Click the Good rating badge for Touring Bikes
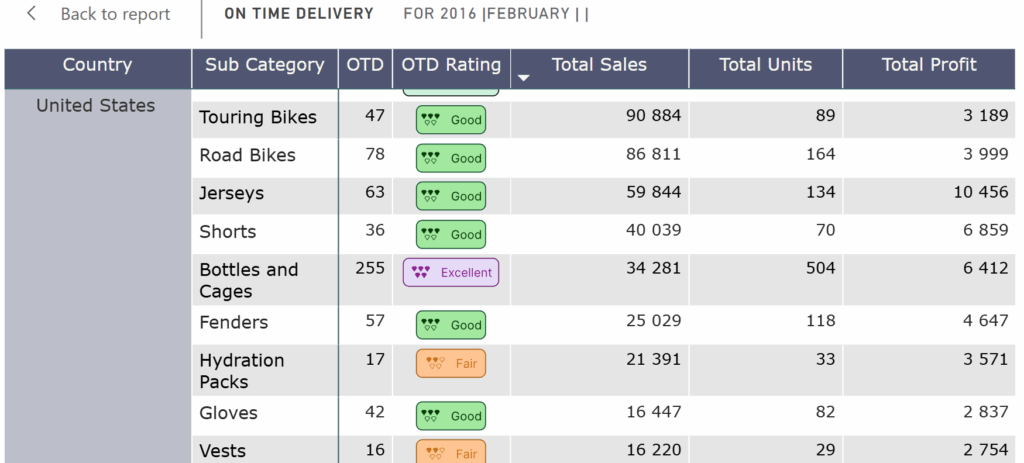Image resolution: width=1024 pixels, height=463 pixels. point(451,120)
